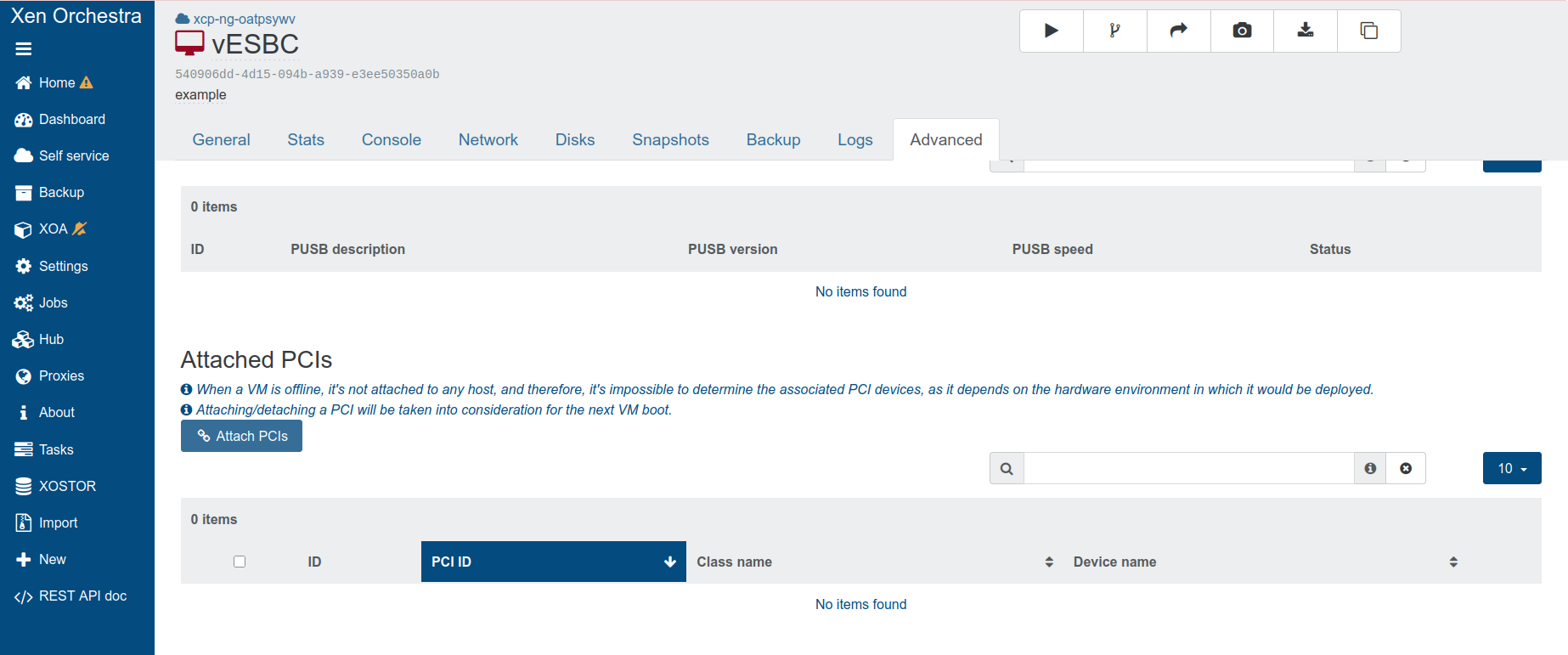The image size is (1568, 655).
Task: Open the 10 items-per-page dropdown
Action: pyautogui.click(x=1512, y=468)
